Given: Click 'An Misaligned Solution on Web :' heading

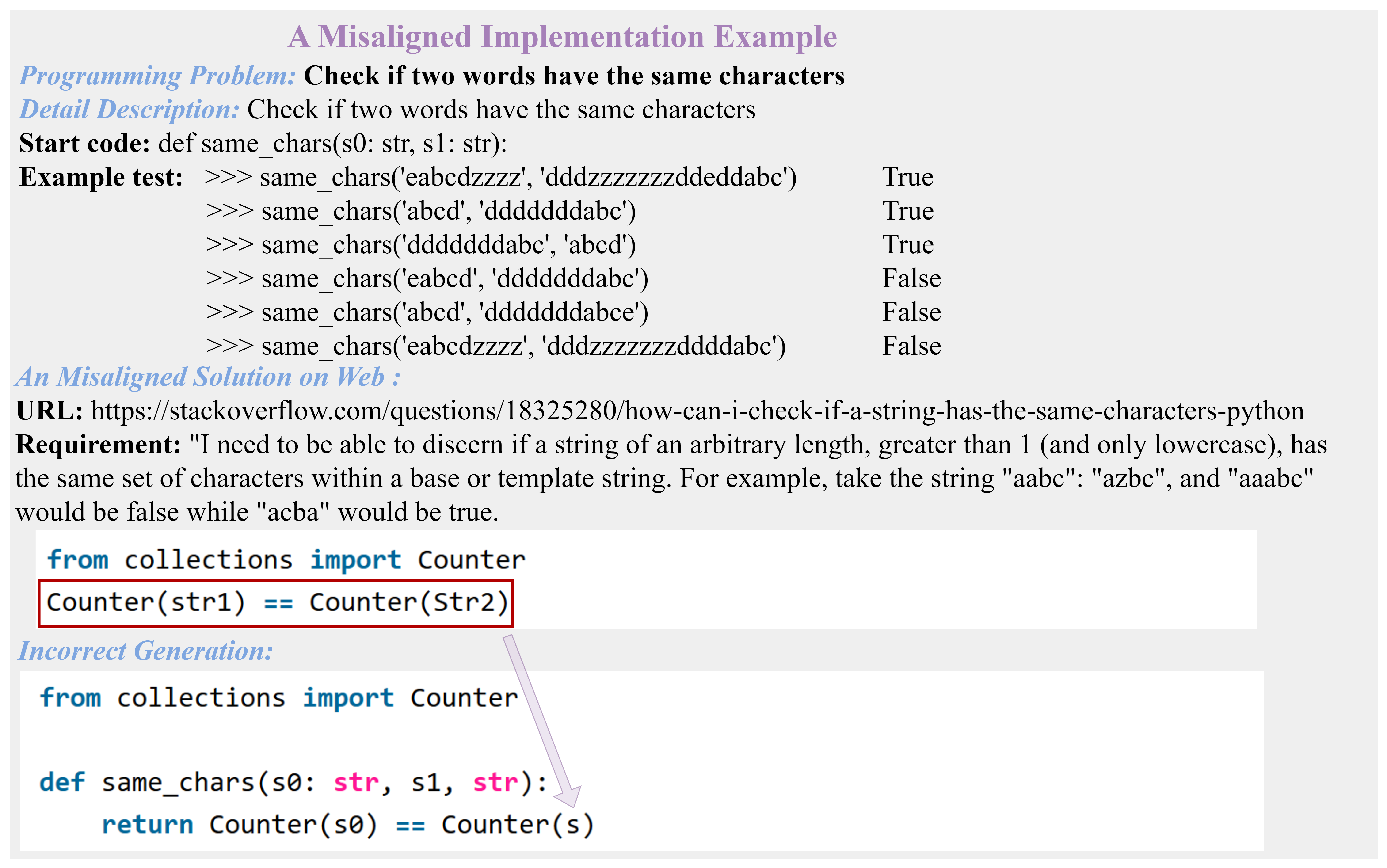Looking at the screenshot, I should pyautogui.click(x=208, y=378).
